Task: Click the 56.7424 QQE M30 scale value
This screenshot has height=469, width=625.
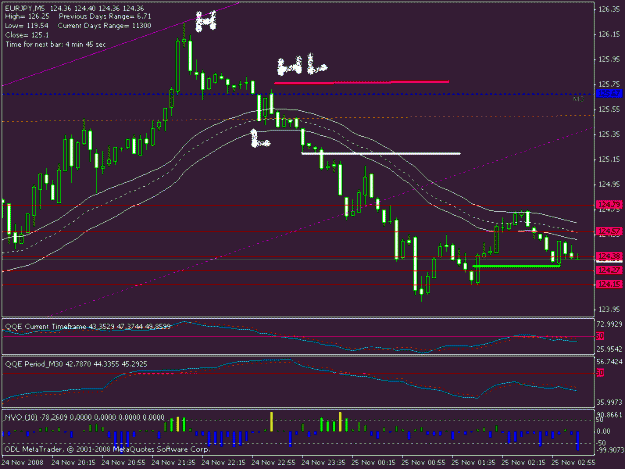Action: pos(609,362)
